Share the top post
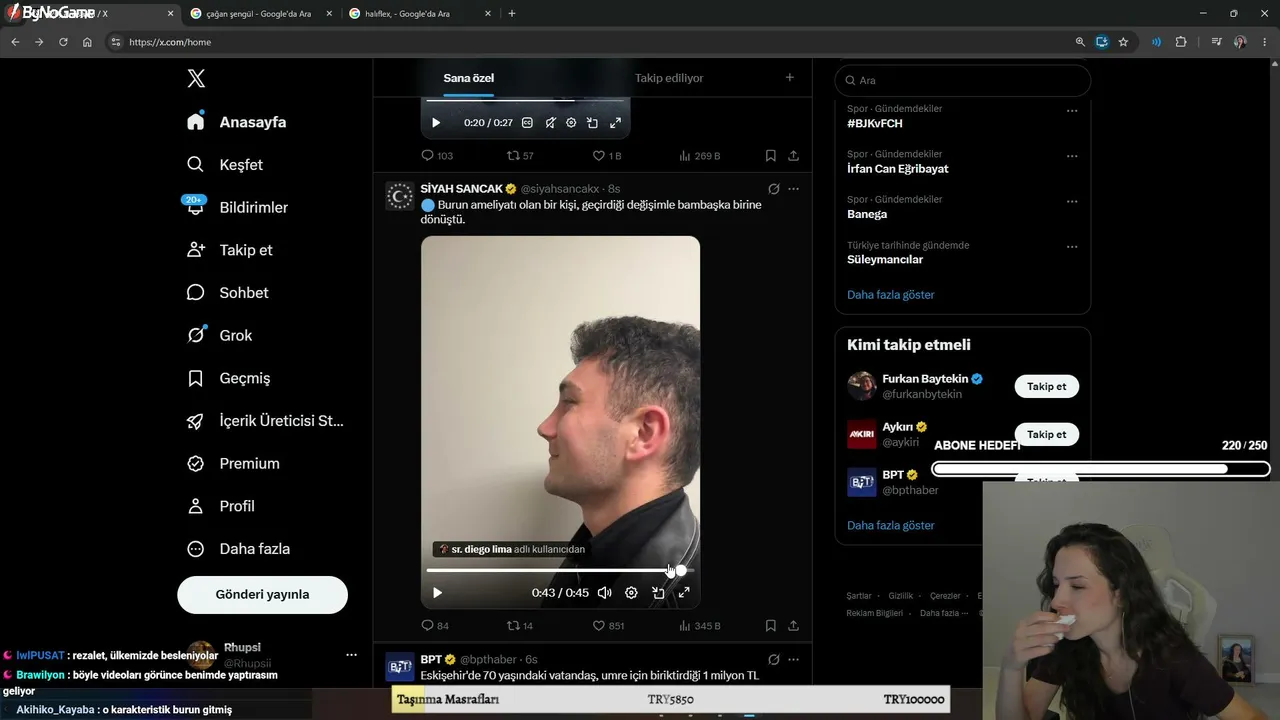1280x720 pixels. [793, 156]
